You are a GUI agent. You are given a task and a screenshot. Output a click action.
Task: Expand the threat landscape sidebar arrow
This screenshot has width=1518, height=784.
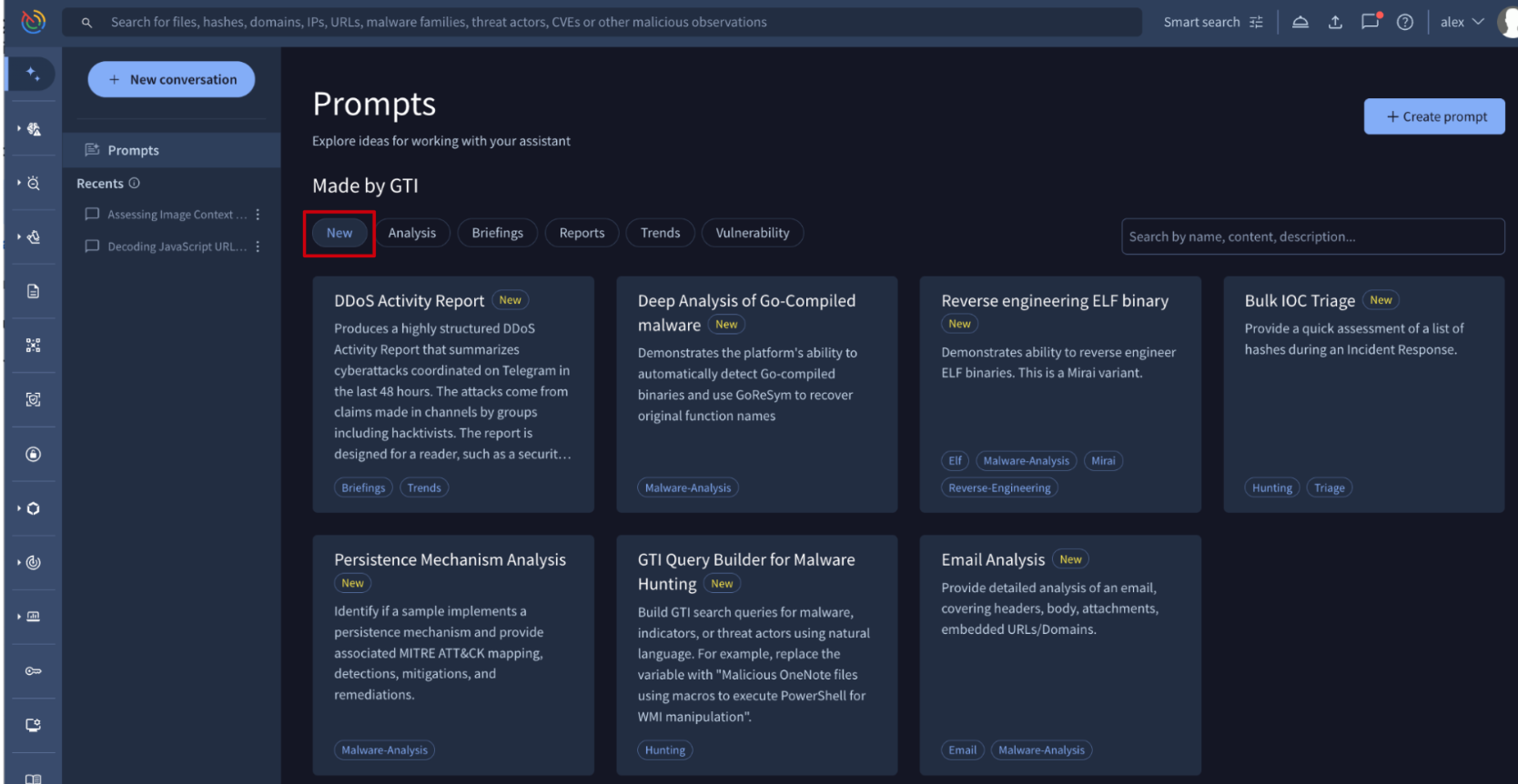click(x=18, y=129)
